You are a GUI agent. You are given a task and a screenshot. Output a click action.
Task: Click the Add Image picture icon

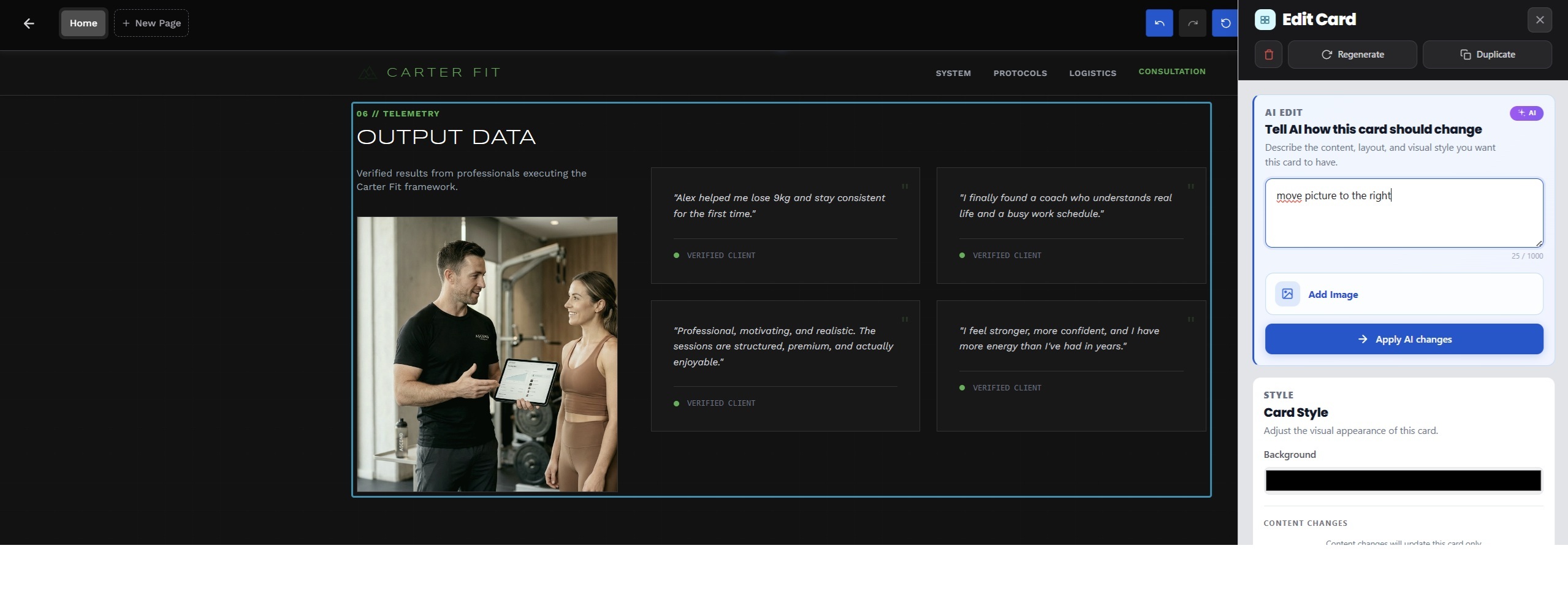tap(1287, 294)
